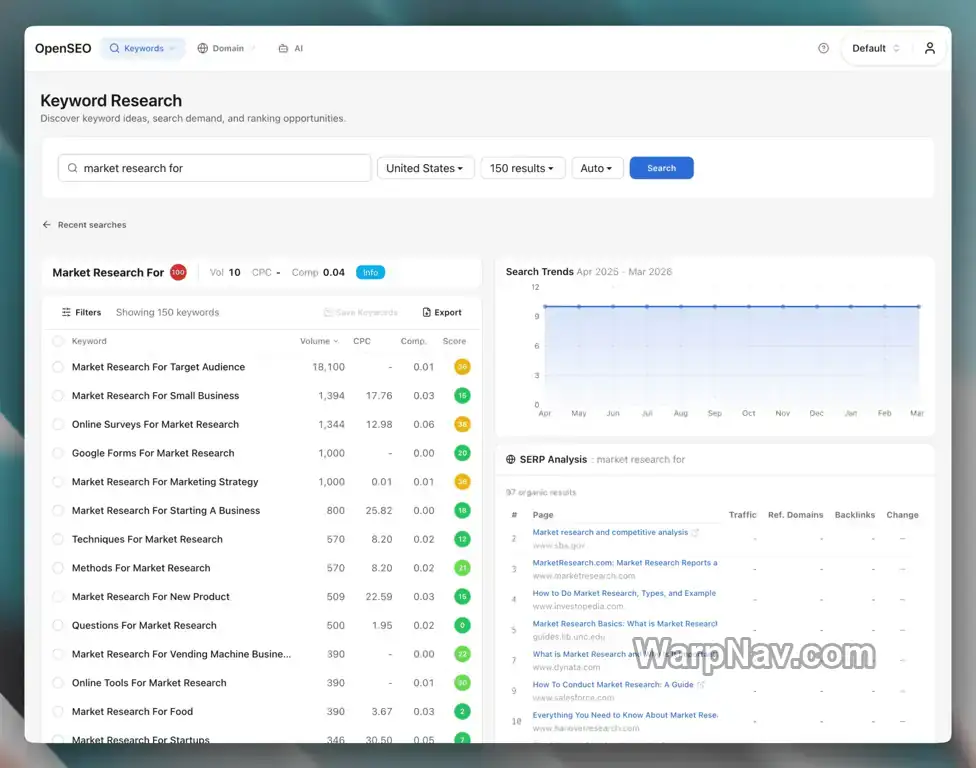
Task: Click score badge for Google Forms For Market Research
Action: point(462,453)
